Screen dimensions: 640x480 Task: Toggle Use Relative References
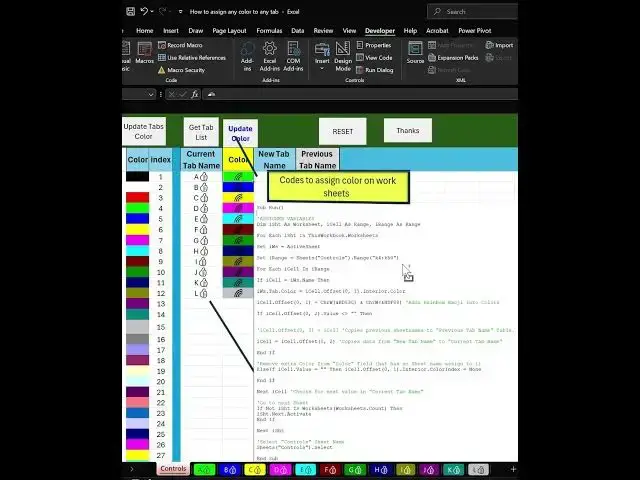pyautogui.click(x=192, y=58)
